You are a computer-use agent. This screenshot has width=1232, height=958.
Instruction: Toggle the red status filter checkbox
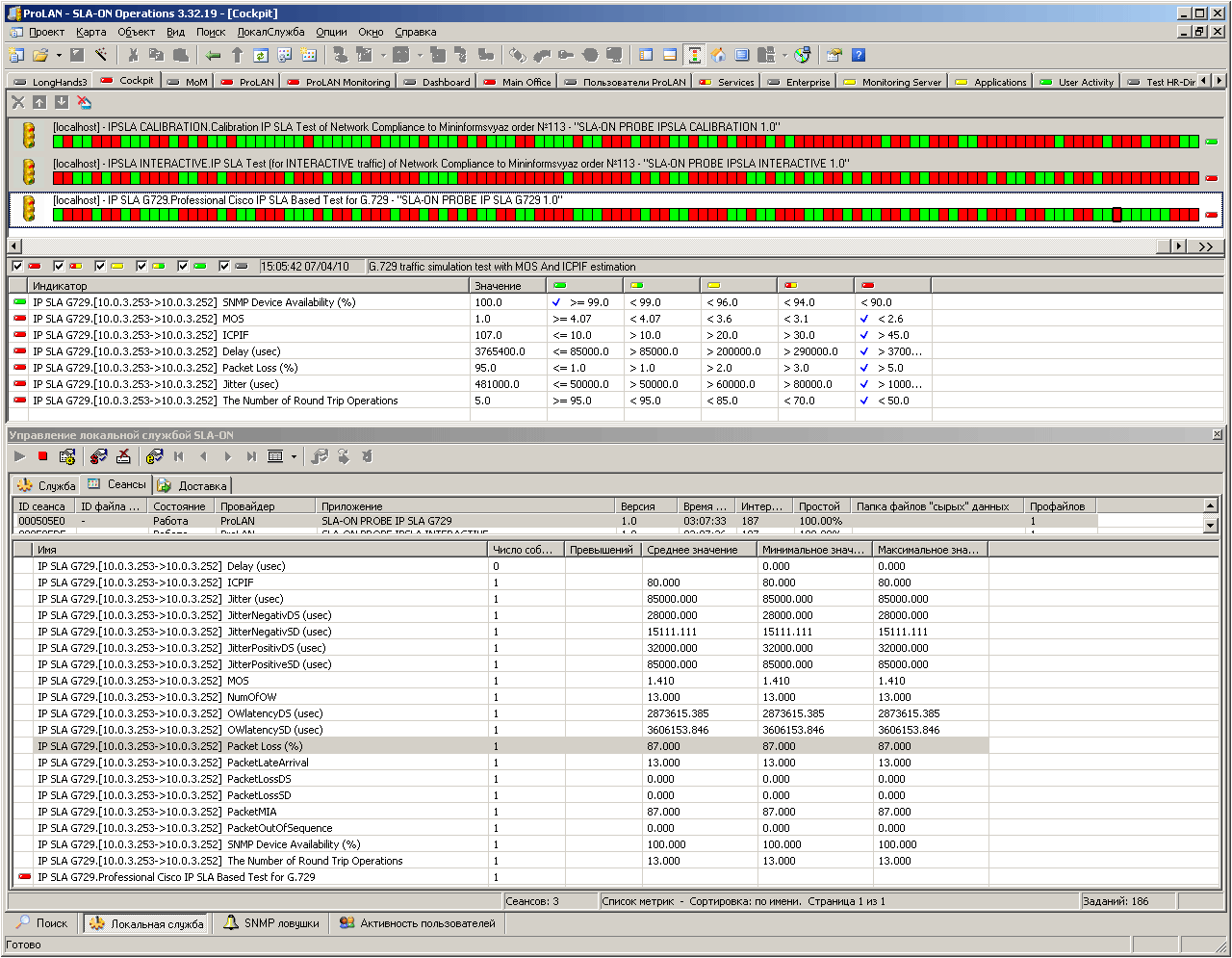tap(17, 267)
